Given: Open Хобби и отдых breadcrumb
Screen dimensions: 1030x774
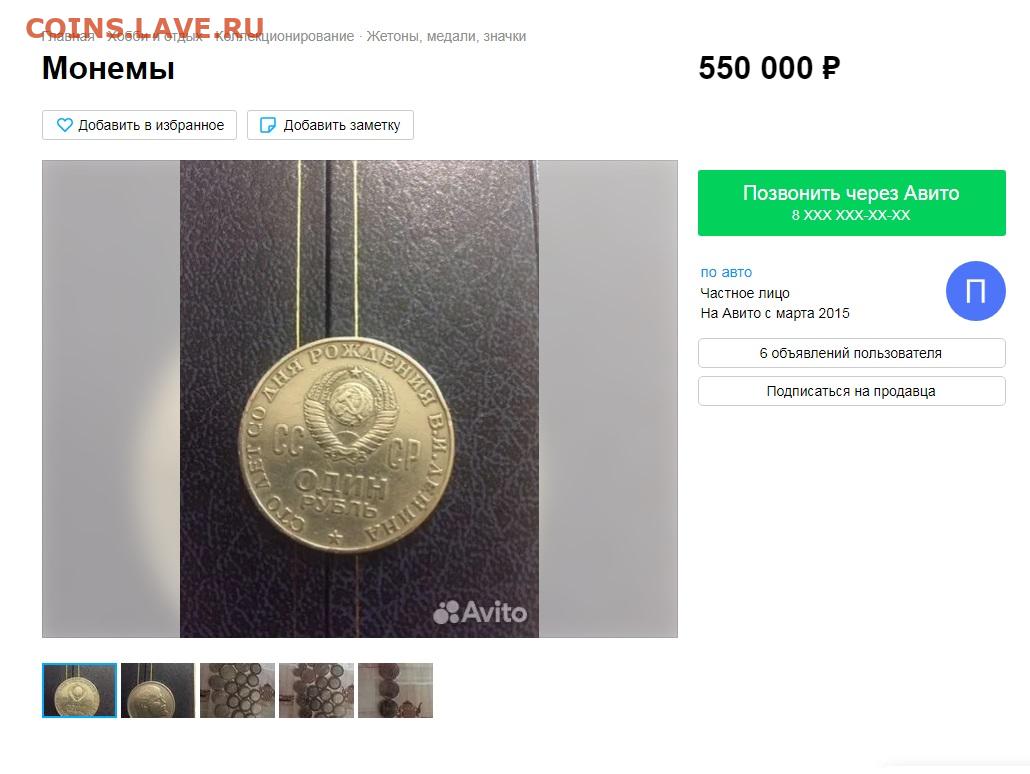Looking at the screenshot, I should point(155,36).
